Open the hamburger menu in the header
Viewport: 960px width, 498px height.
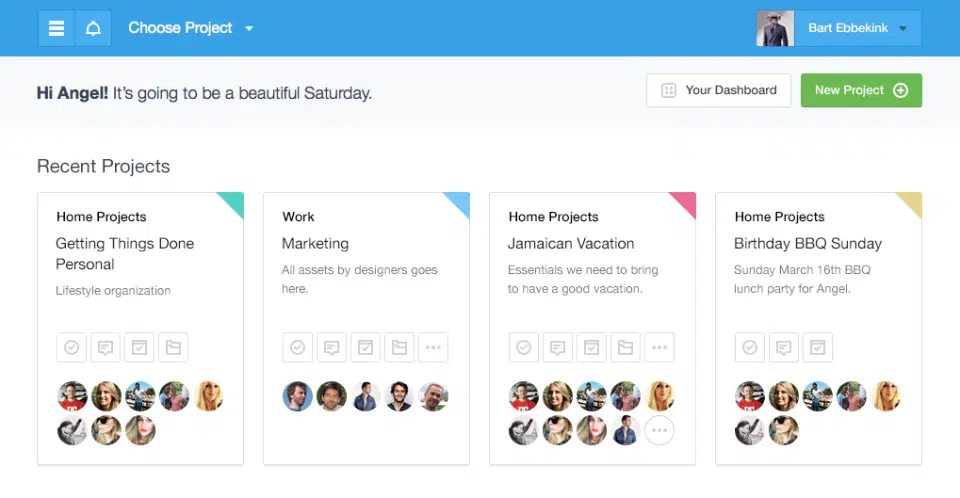coord(57,28)
